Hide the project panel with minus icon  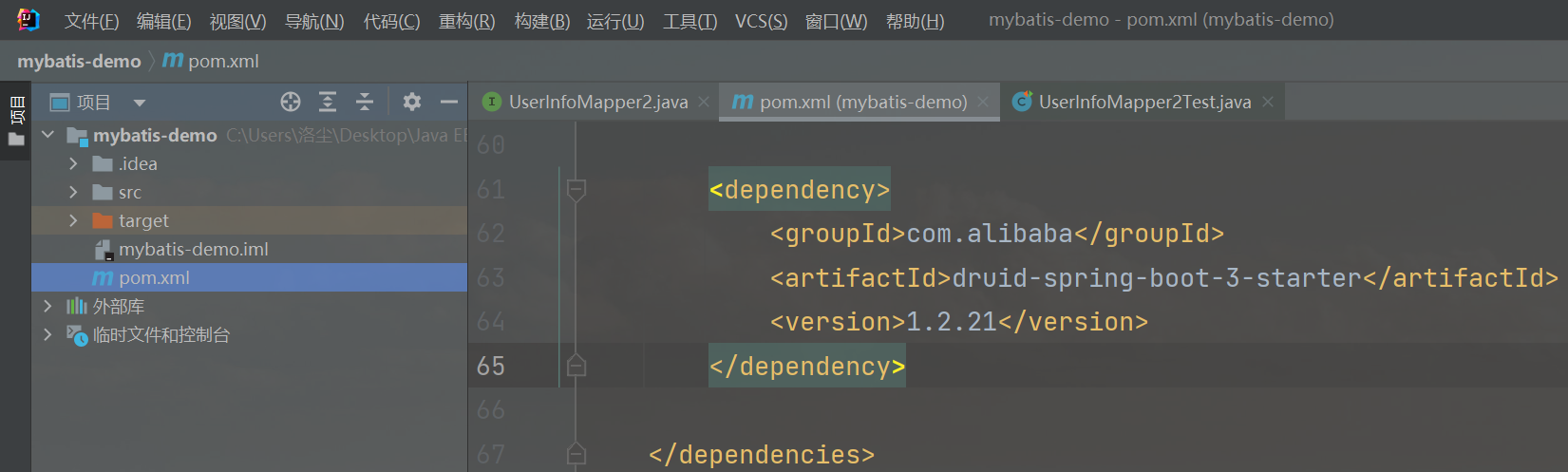pyautogui.click(x=449, y=102)
